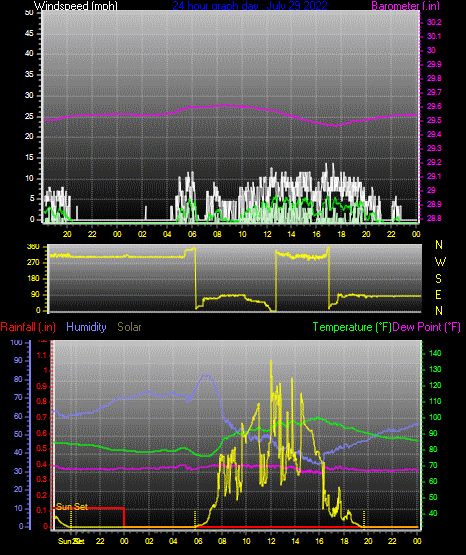Select the 29.2 barometer axis value

click(x=434, y=162)
